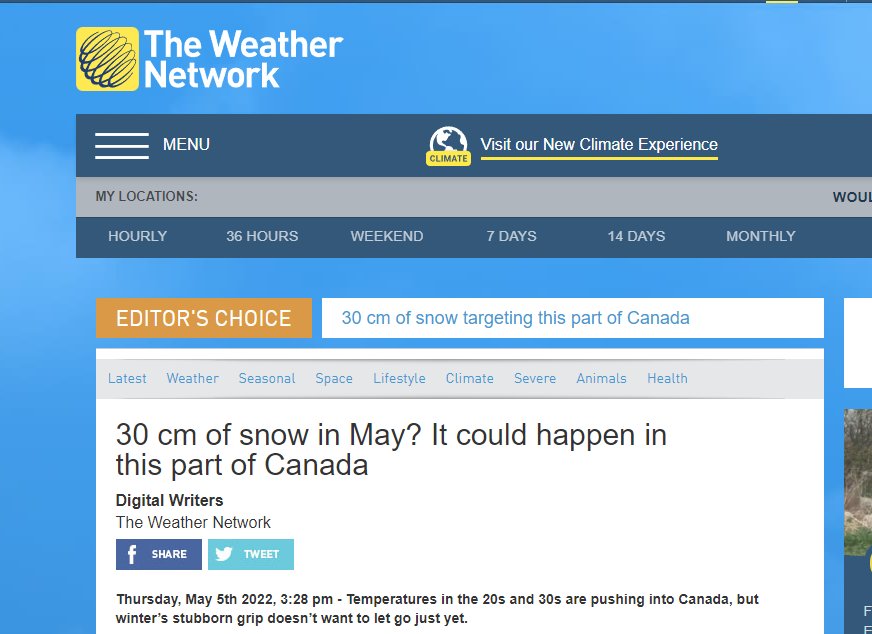872x634 pixels.
Task: Select the Severe weather category
Action: [535, 379]
